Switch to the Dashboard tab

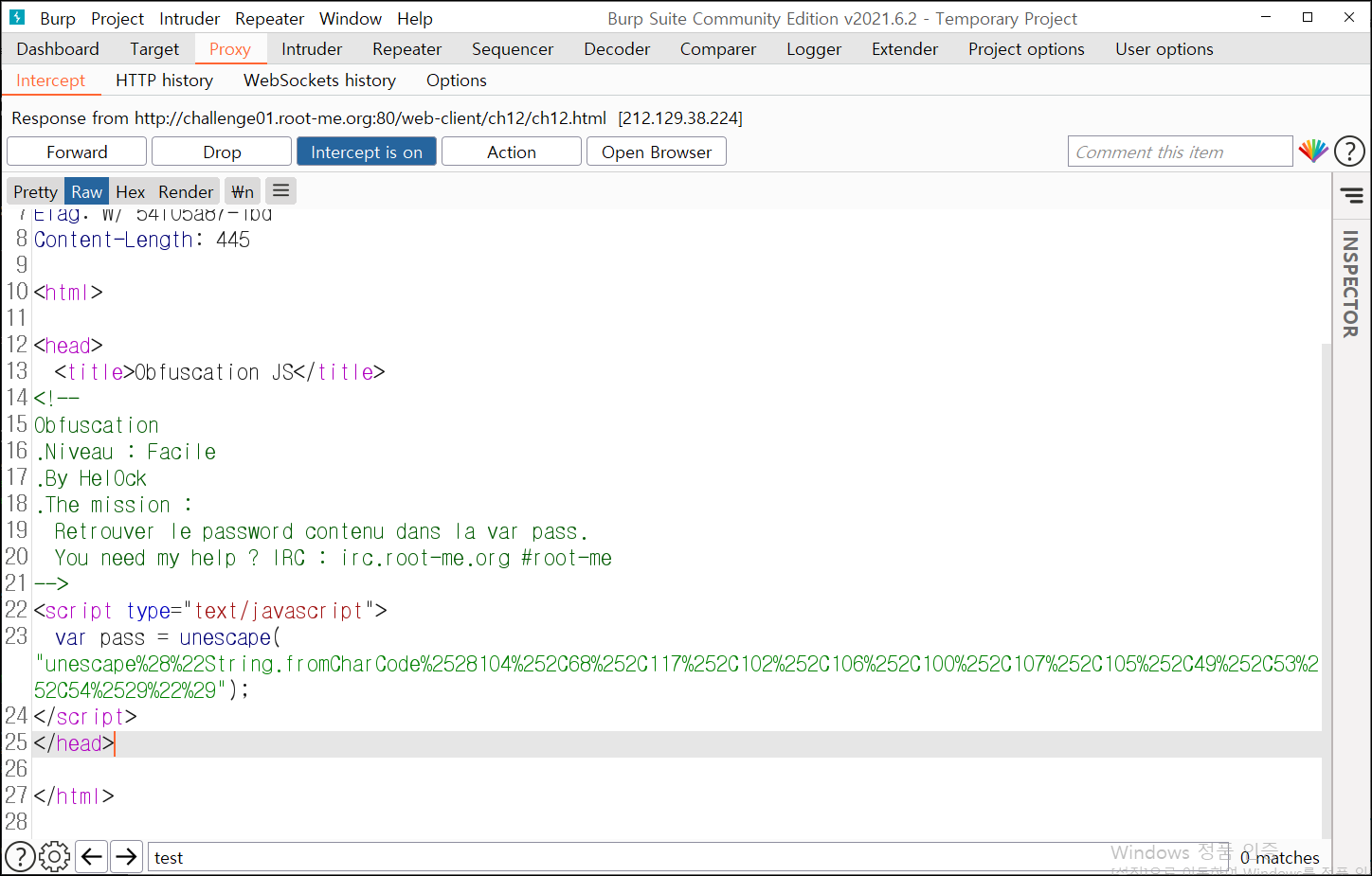coord(58,49)
